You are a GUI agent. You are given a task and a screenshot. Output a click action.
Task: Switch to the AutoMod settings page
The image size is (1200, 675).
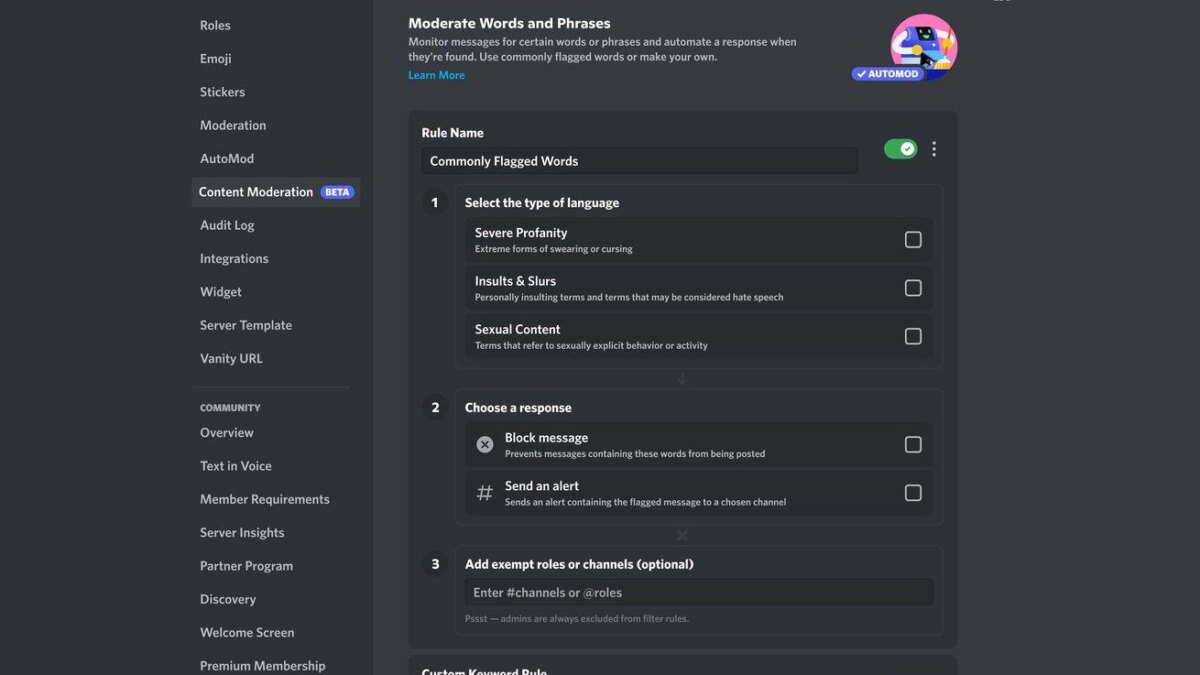[x=227, y=158]
